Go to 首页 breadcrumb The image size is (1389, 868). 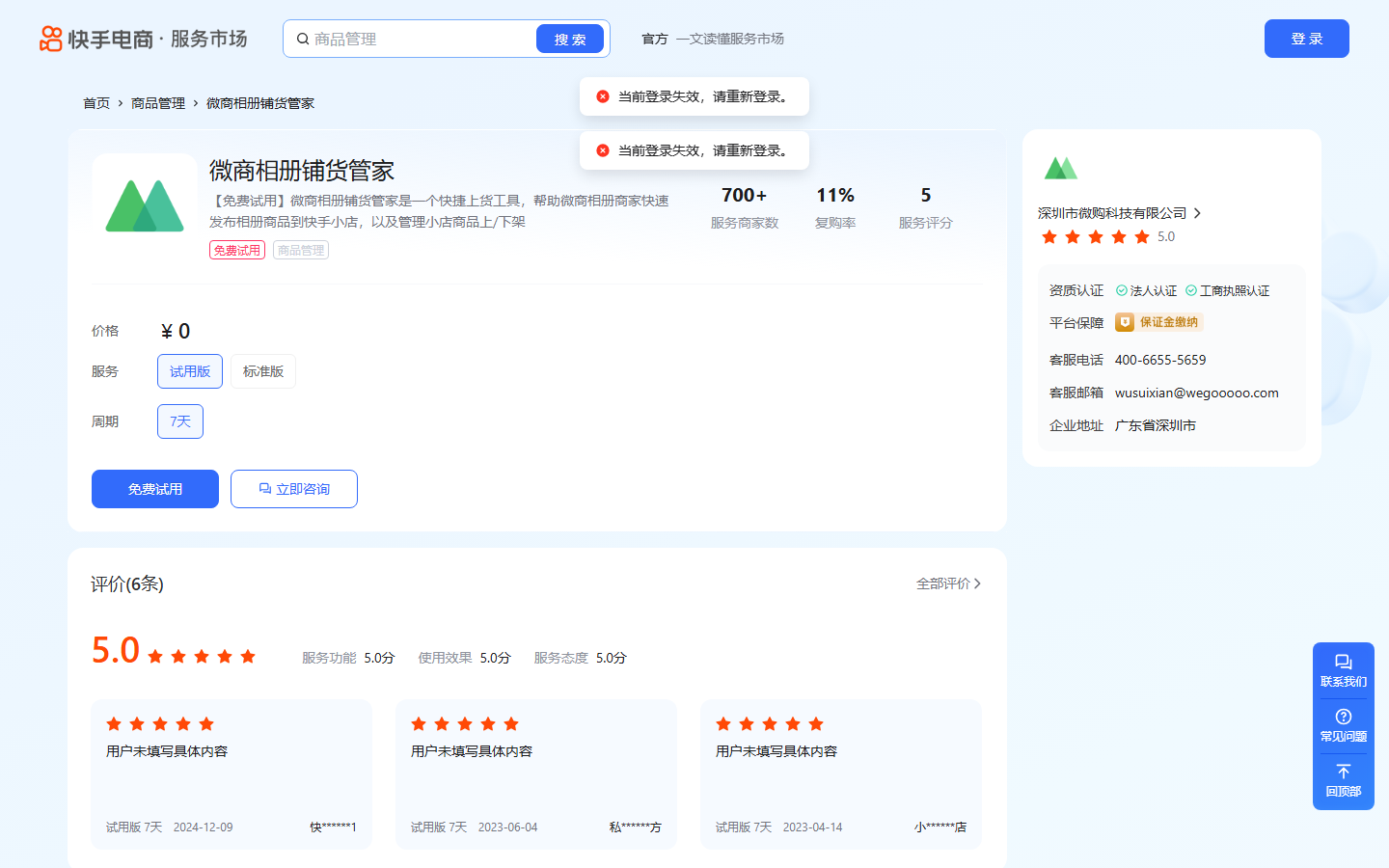96,103
